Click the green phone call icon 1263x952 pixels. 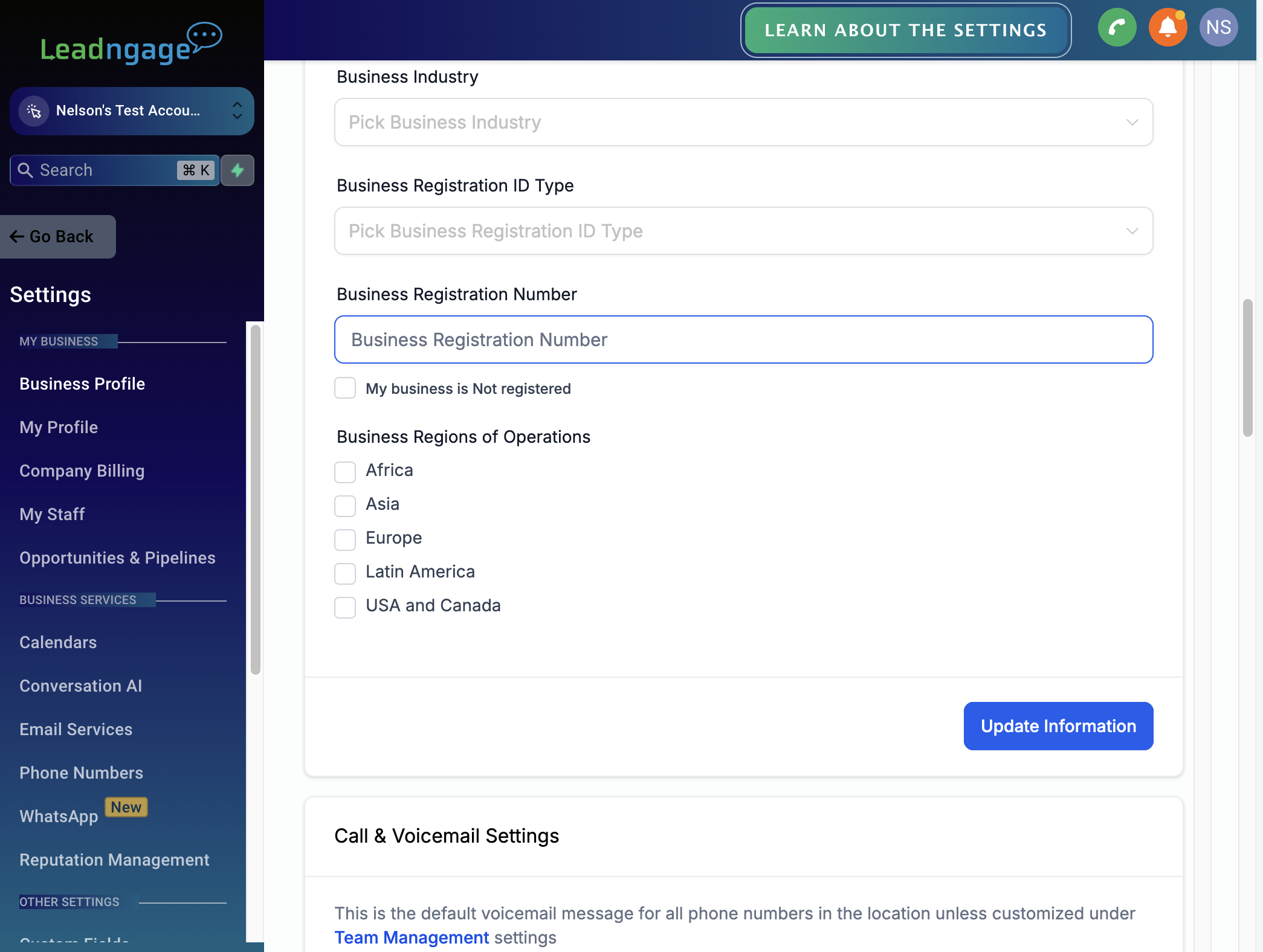1117,28
